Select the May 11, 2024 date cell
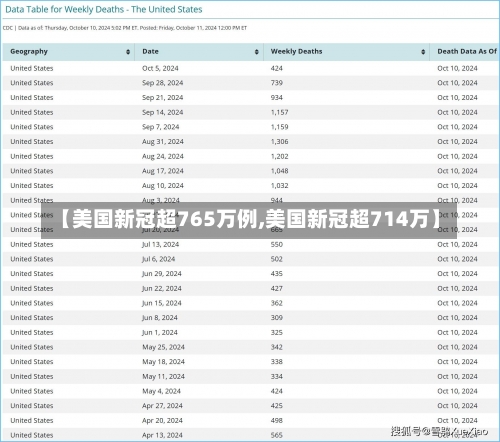Image resolution: width=500 pixels, height=442 pixels. coord(163,376)
